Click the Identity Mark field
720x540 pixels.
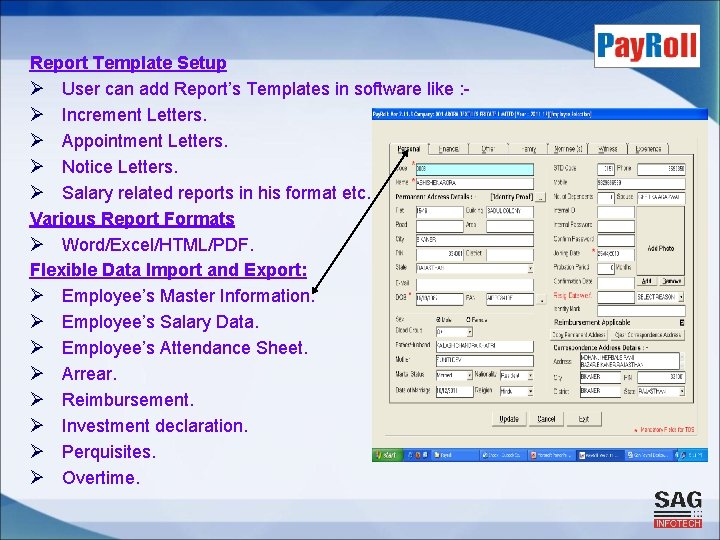[x=641, y=311]
